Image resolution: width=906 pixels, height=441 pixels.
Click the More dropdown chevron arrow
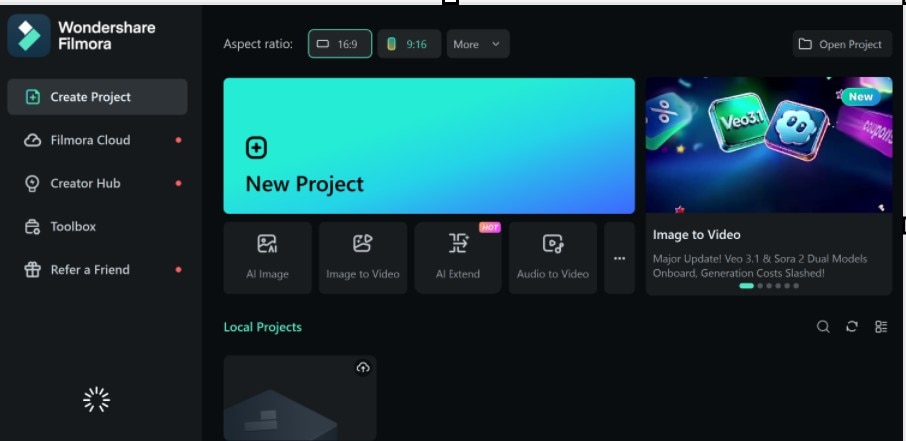[495, 44]
